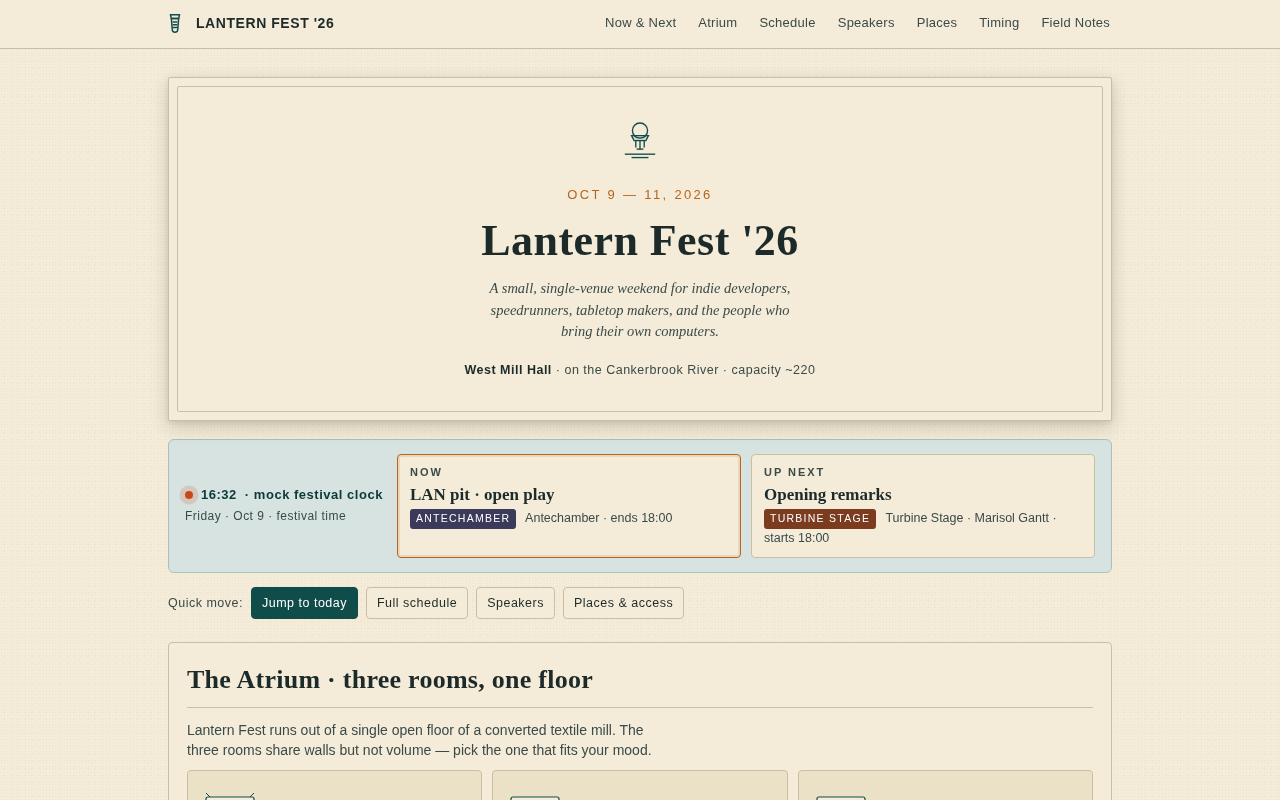Click Jump to today button
This screenshot has height=800, width=1280.
[304, 603]
